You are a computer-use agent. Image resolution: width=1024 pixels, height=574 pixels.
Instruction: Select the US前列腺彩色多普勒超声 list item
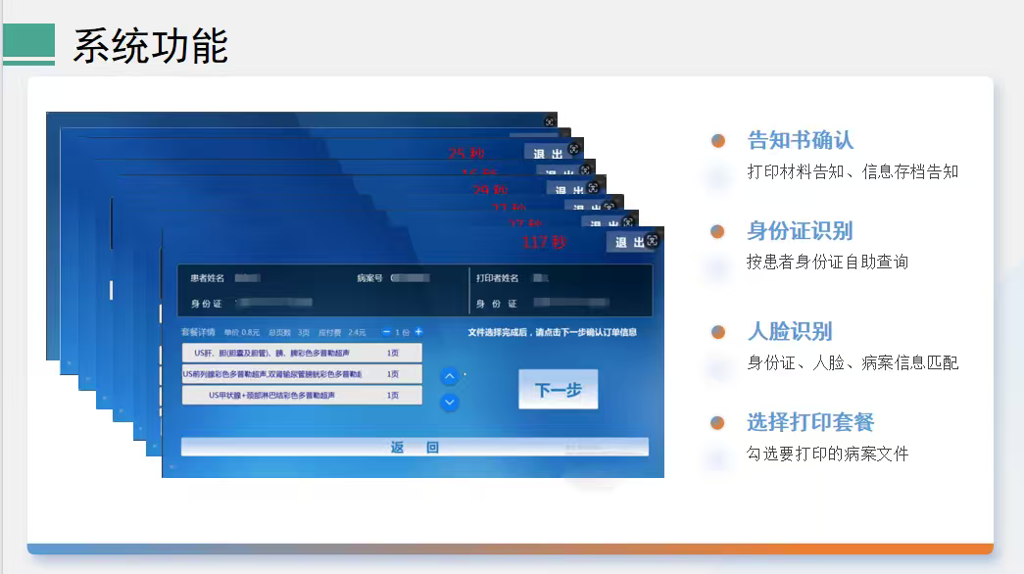(x=301, y=374)
